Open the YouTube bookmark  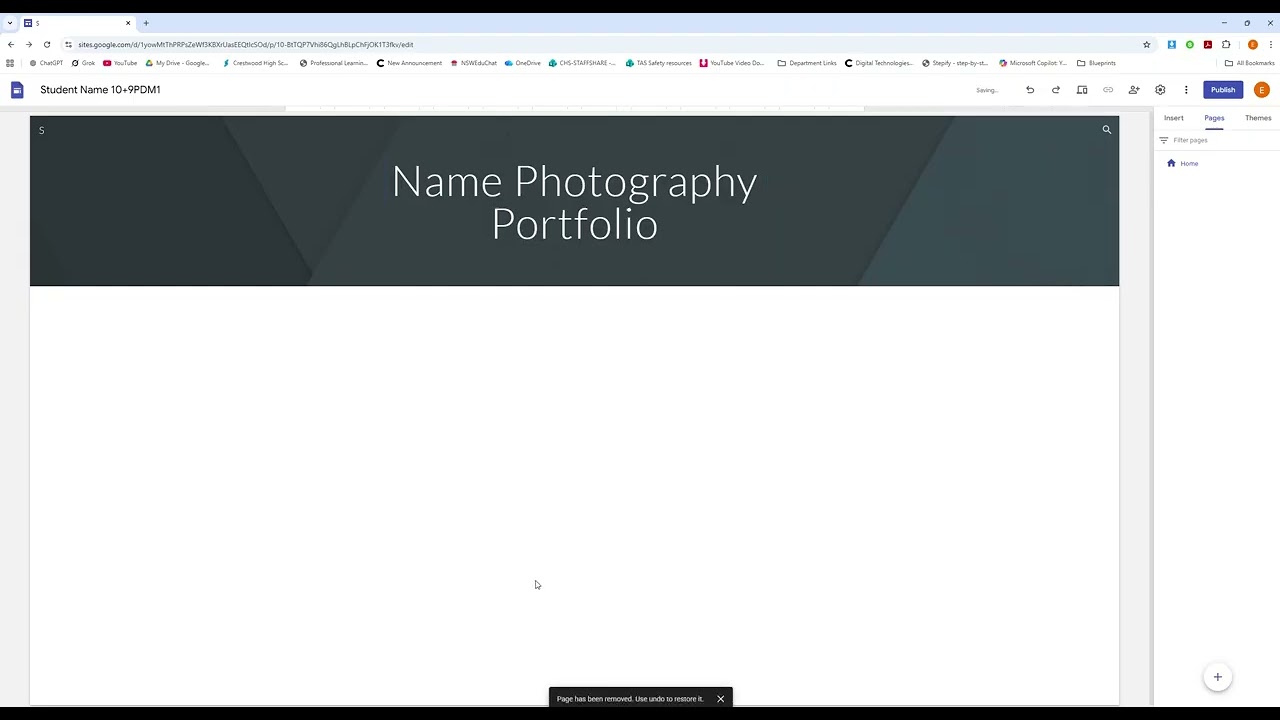click(x=120, y=63)
